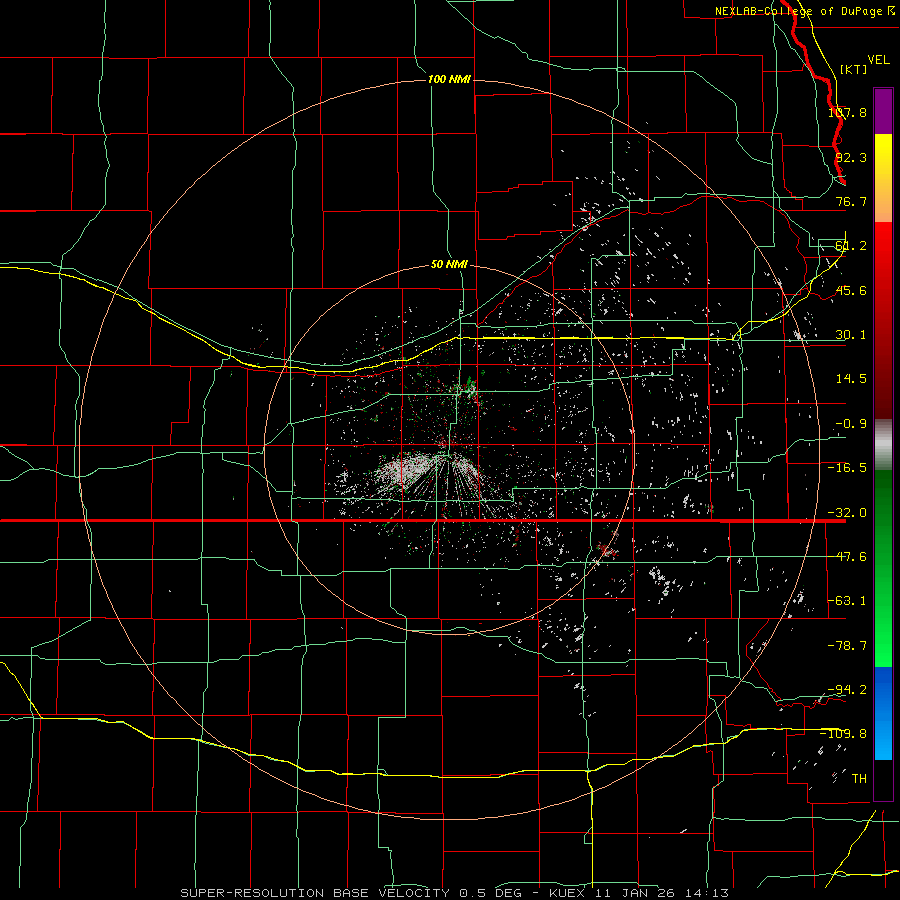Select the -47.6 legend value
This screenshot has height=900, width=900.
click(847, 557)
